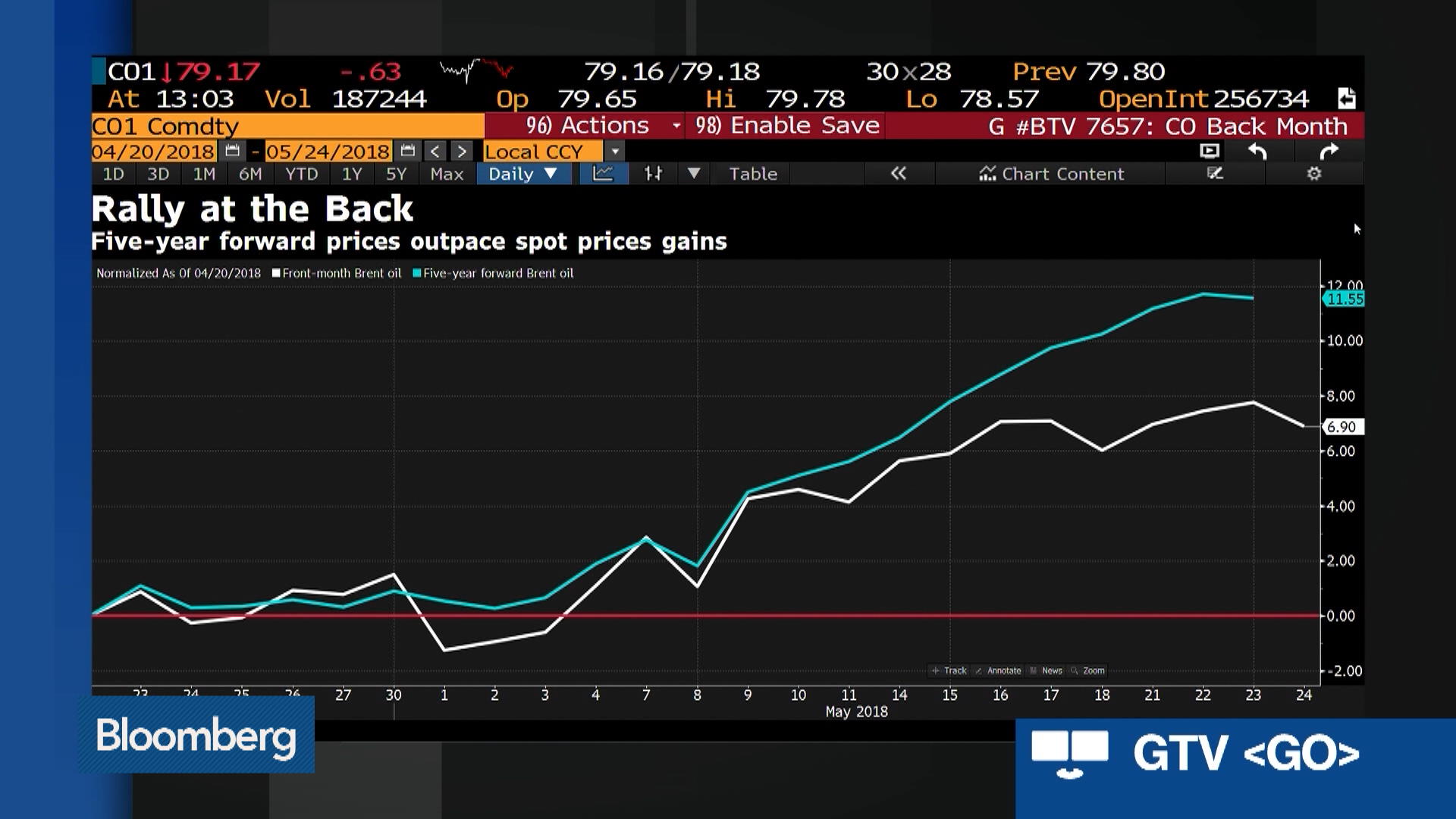This screenshot has width=1456, height=819.
Task: Toggle Front-month Brent oil legend series
Action: (x=337, y=273)
